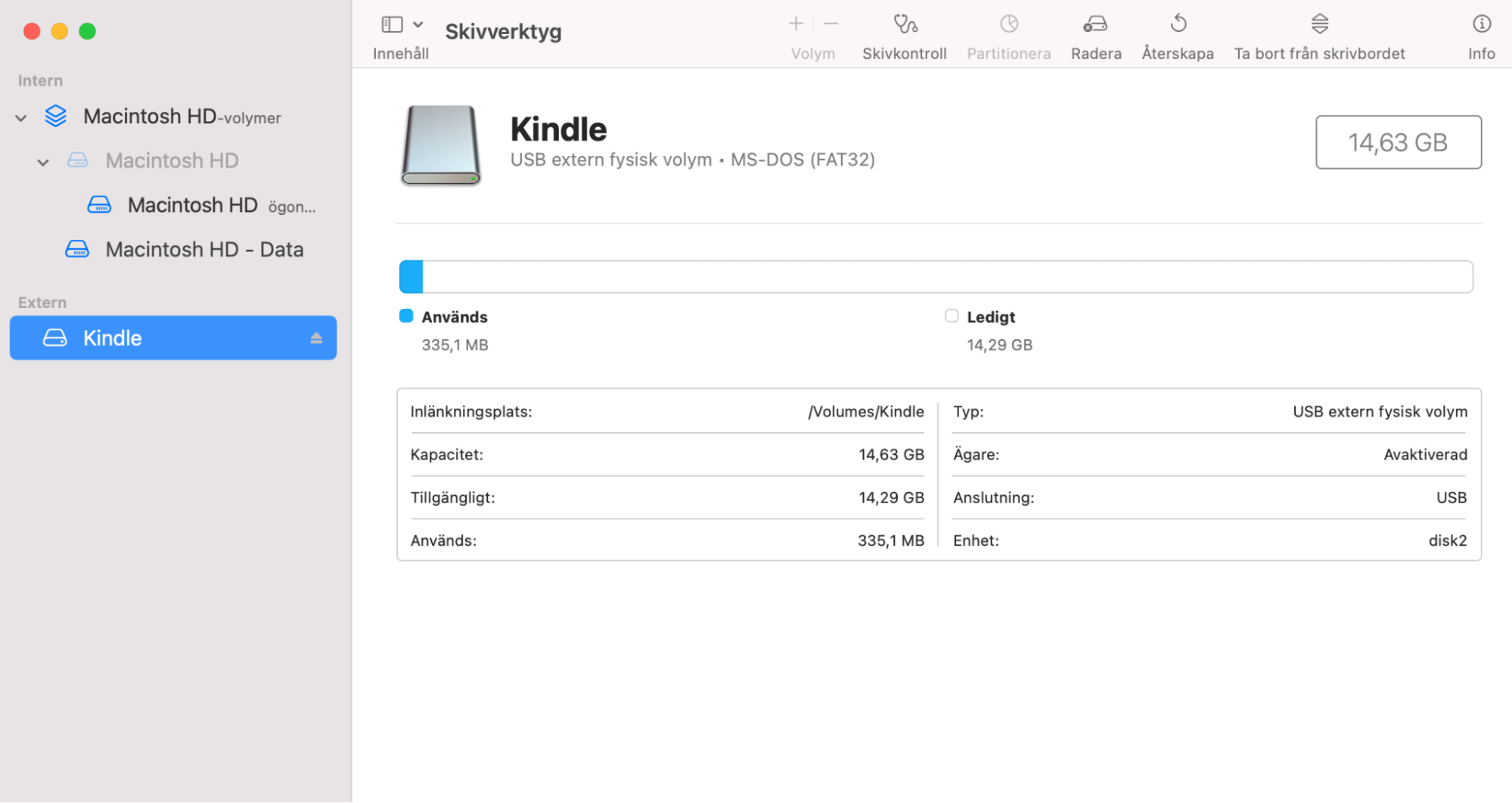
Task: Open the sidebar view (Innehåll) icon
Action: 392,24
